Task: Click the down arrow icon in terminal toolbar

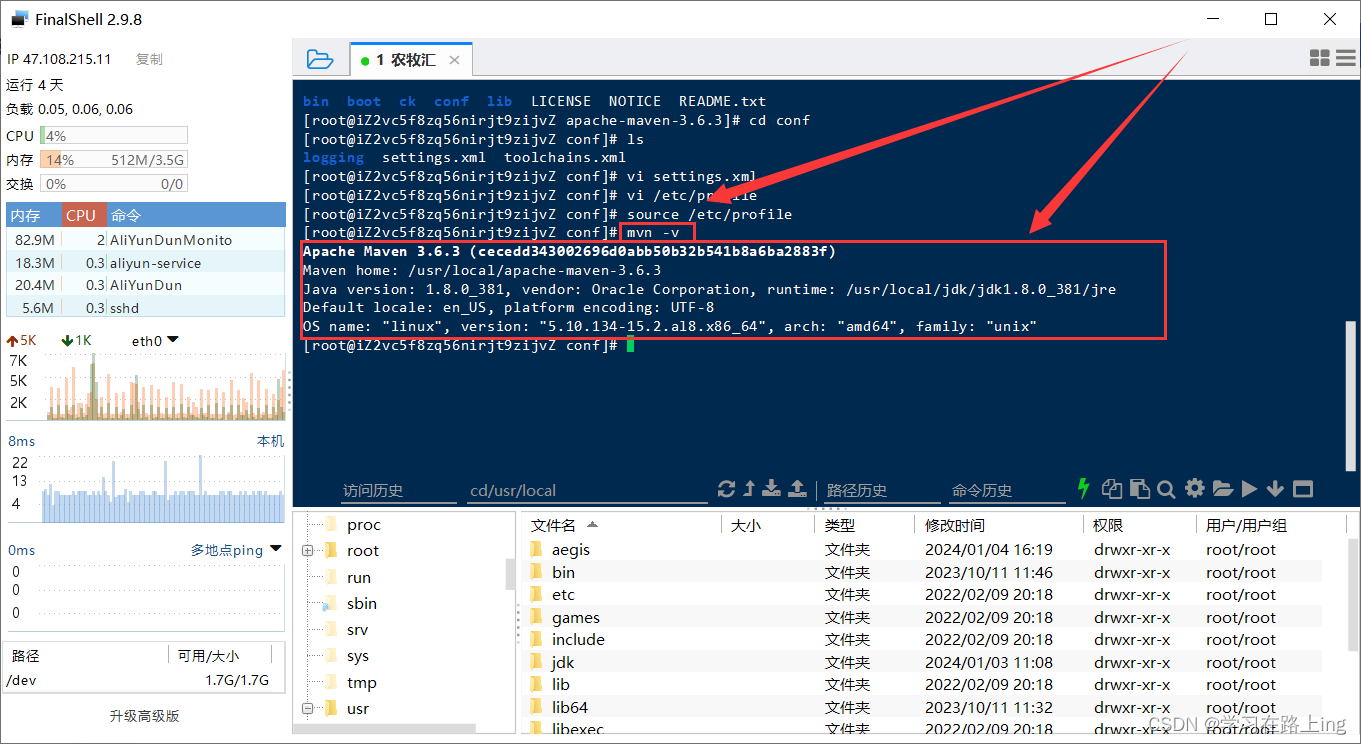Action: (x=1275, y=489)
